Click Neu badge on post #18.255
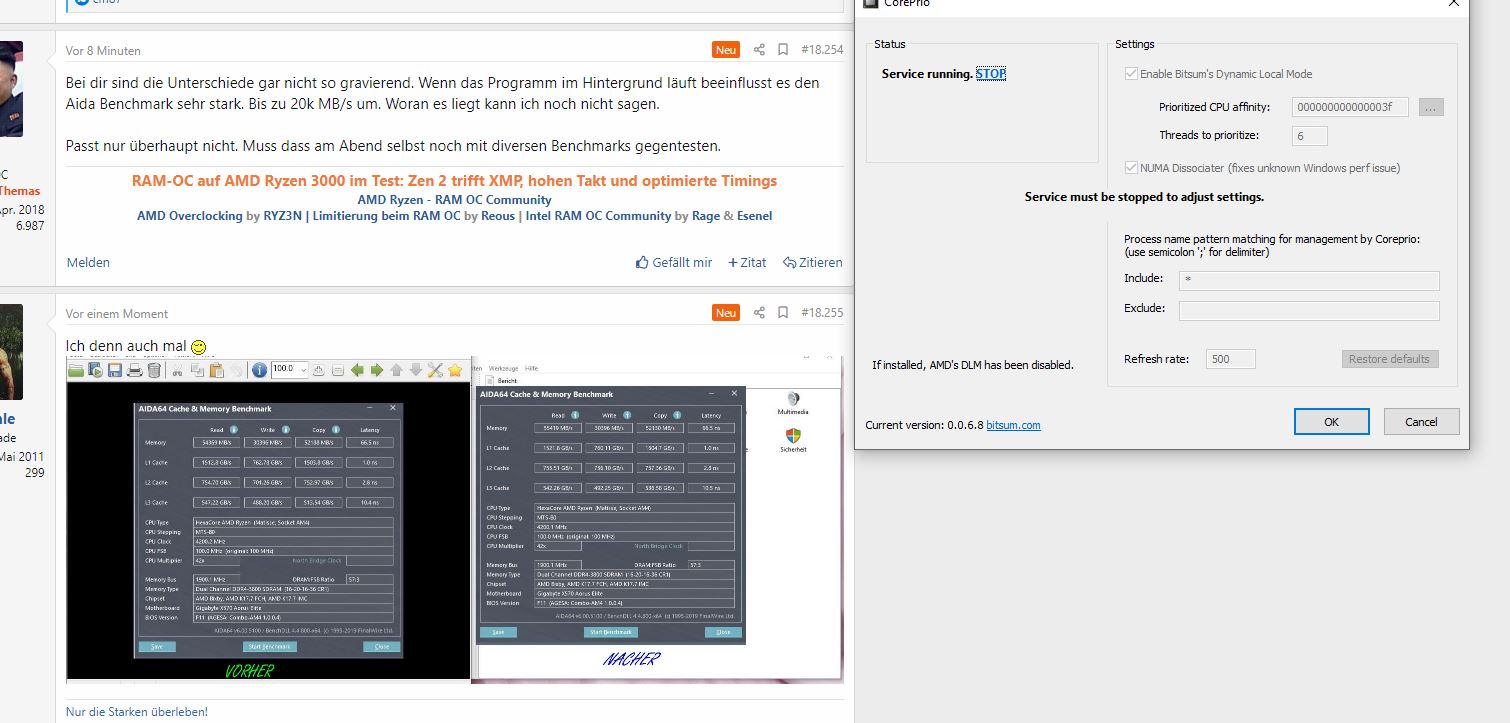The width and height of the screenshot is (1510, 723). pyautogui.click(x=726, y=313)
